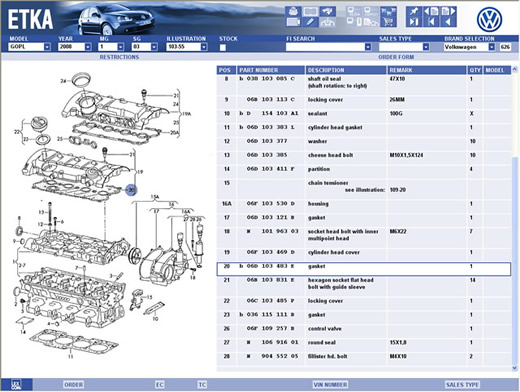Click the VIN NUMBER button in the bottom bar
The width and height of the screenshot is (520, 392).
pyautogui.click(x=330, y=385)
